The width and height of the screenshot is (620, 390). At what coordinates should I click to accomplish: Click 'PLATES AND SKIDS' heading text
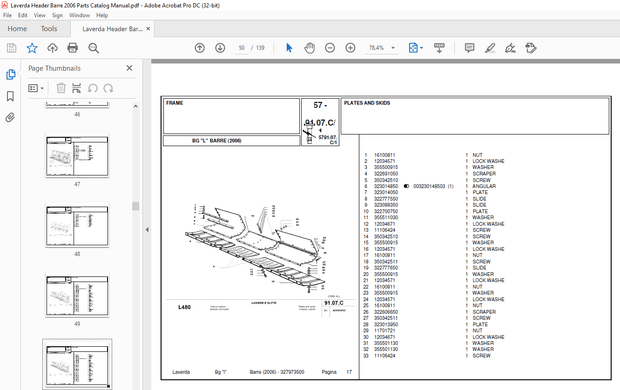pos(367,103)
